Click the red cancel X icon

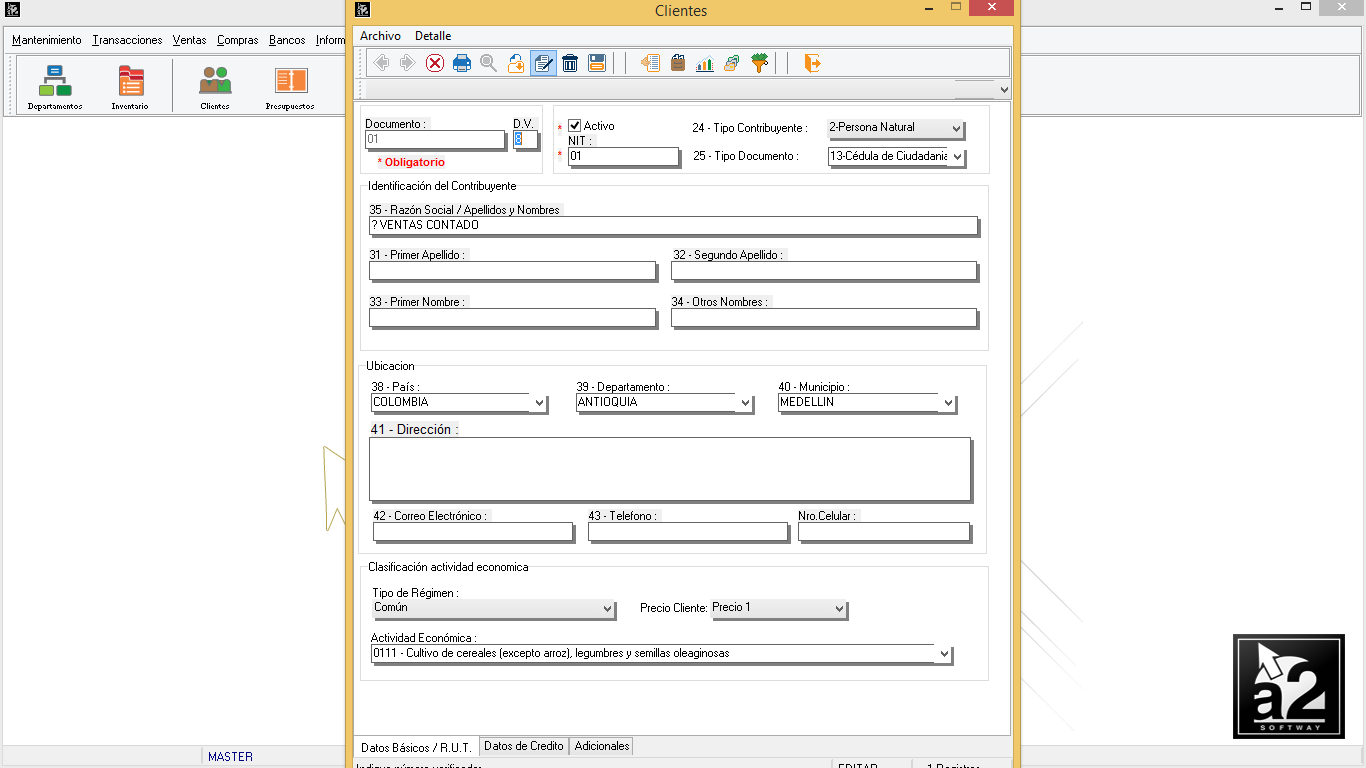tap(435, 63)
